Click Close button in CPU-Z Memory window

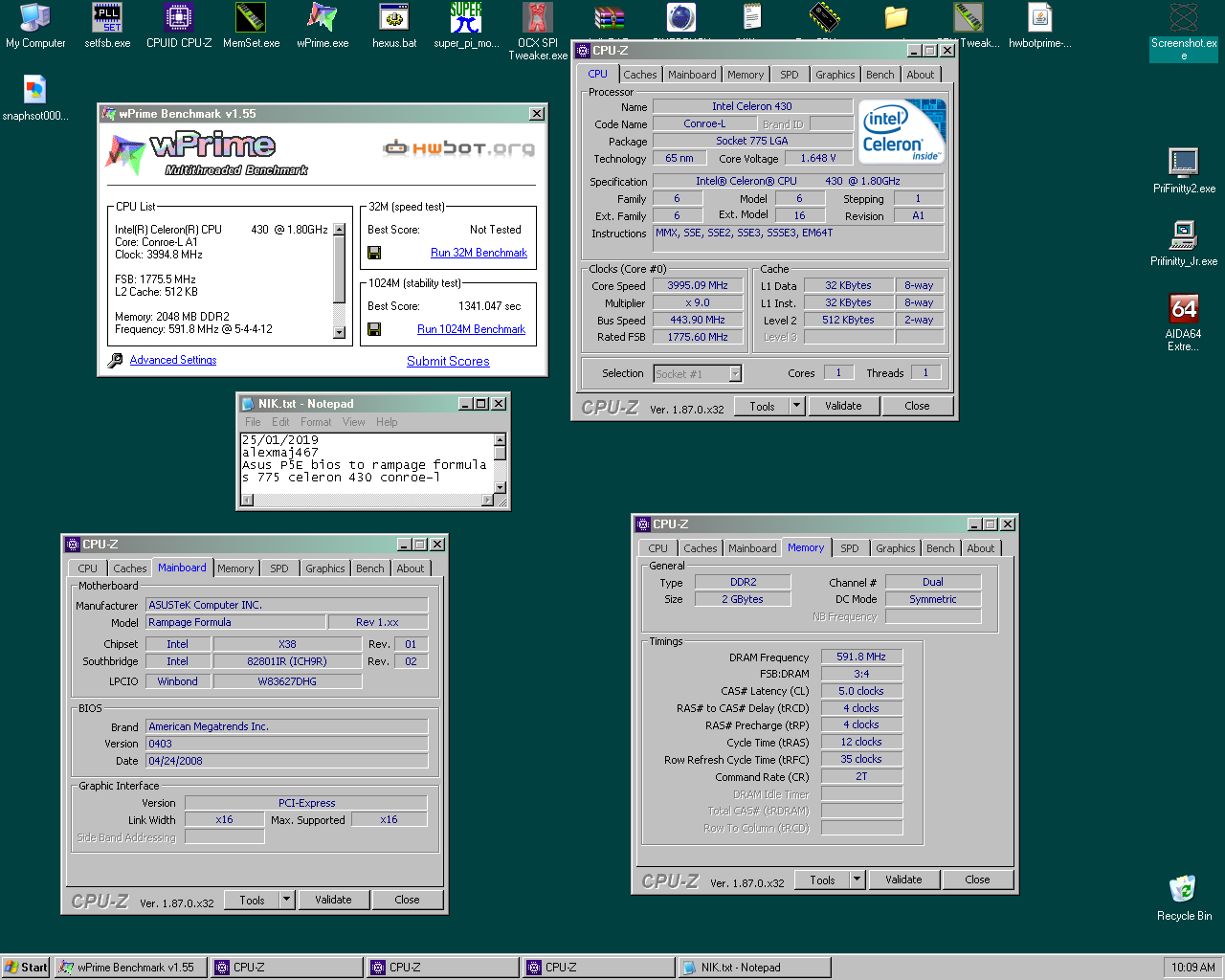(x=977, y=880)
